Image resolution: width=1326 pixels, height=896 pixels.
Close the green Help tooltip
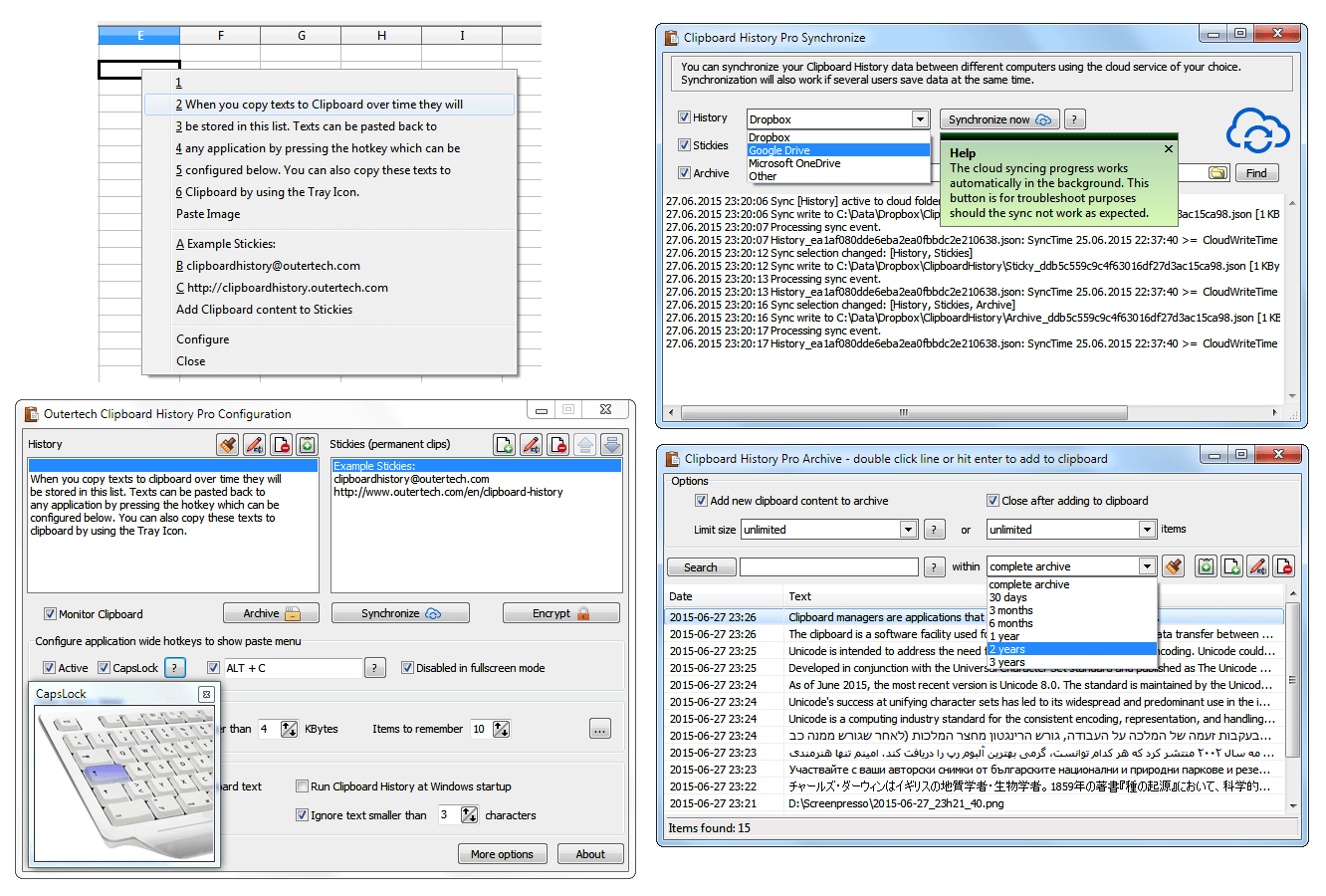point(1169,148)
